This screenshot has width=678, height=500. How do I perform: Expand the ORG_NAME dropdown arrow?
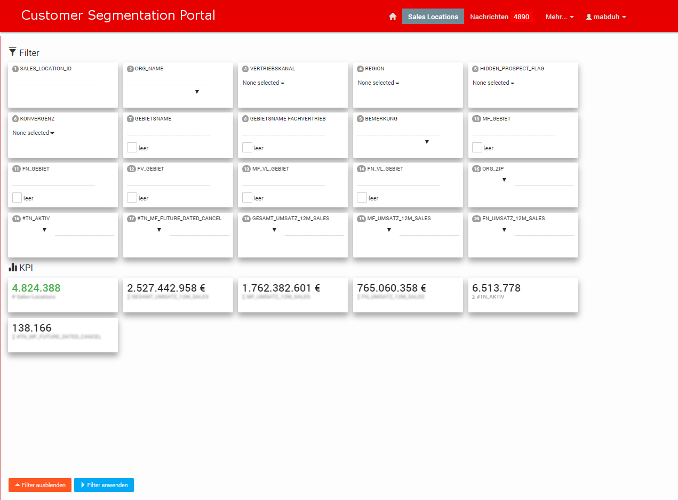coord(197,91)
